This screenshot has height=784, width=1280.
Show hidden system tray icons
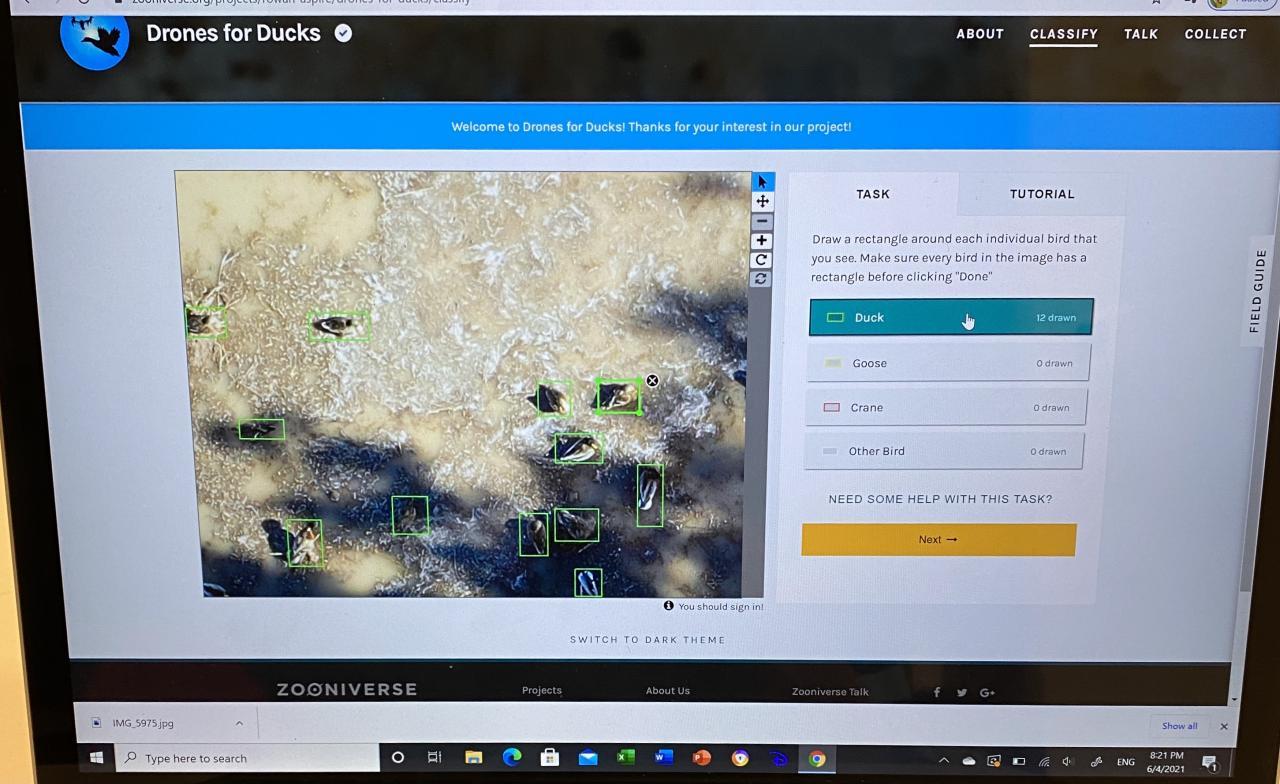[x=943, y=761]
